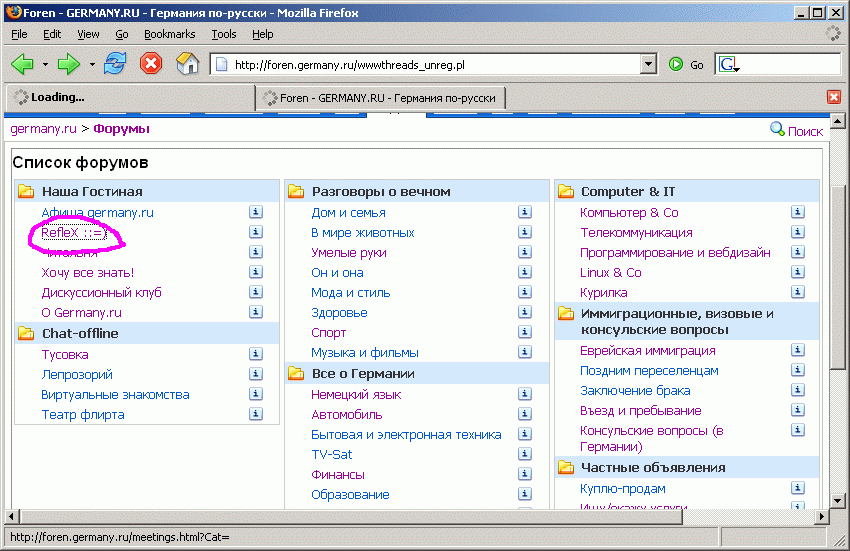Image resolution: width=850 pixels, height=551 pixels.
Task: Go to the Home page icon
Action: point(187,64)
